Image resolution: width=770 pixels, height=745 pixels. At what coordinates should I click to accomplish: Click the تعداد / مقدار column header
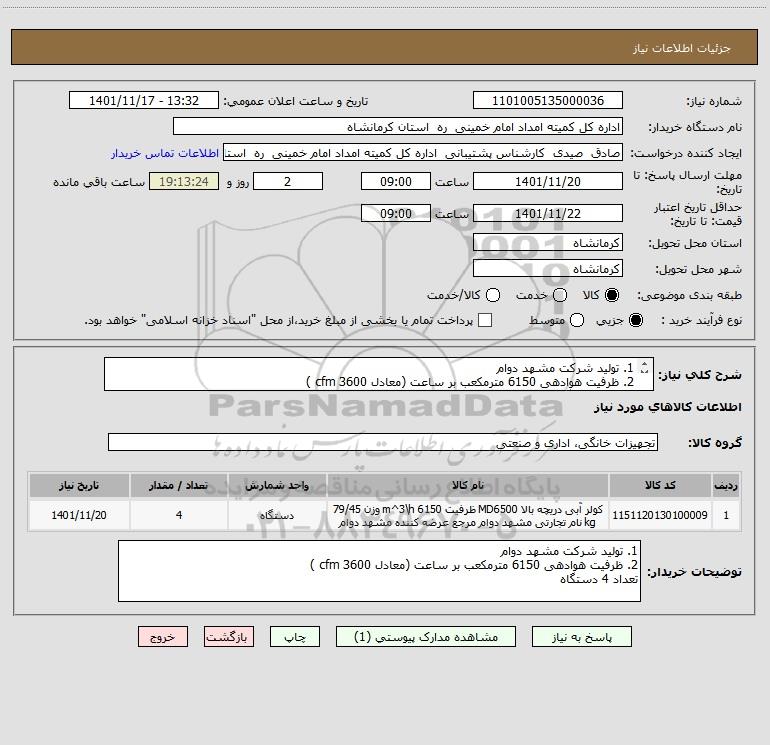pos(179,485)
